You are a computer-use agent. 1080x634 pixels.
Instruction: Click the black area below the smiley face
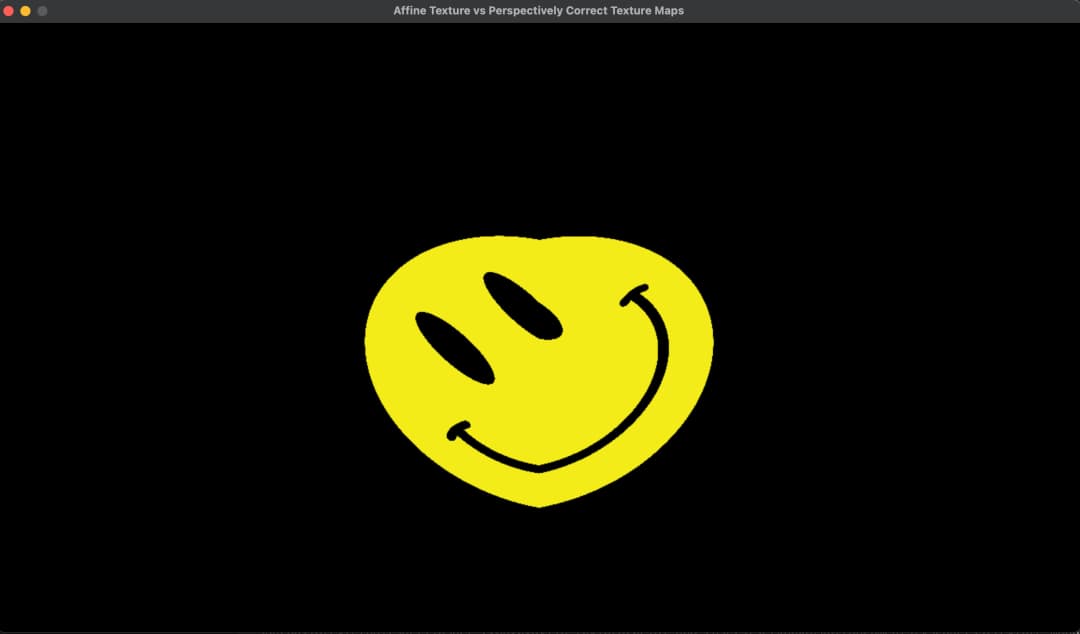click(540, 570)
